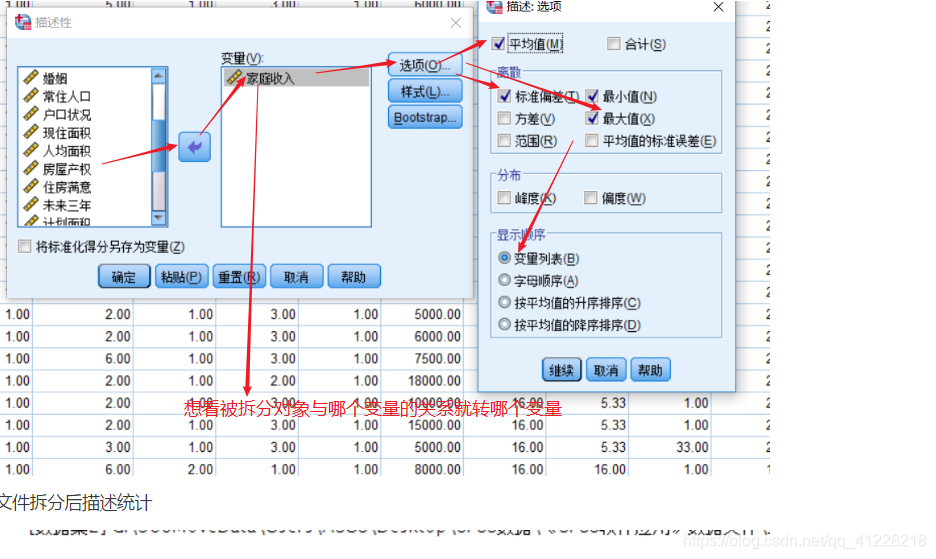Click 确定 button in 描述性 dialog

124,277
